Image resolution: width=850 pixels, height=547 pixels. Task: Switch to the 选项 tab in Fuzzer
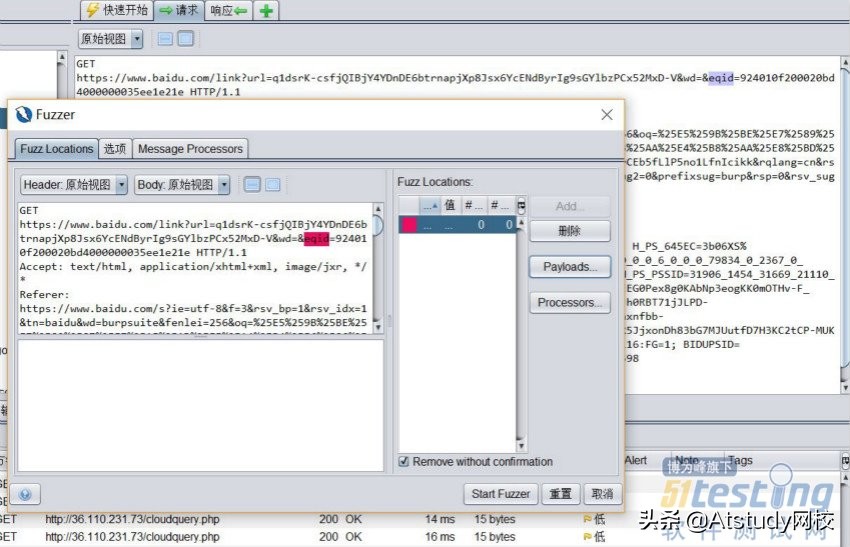coord(114,149)
